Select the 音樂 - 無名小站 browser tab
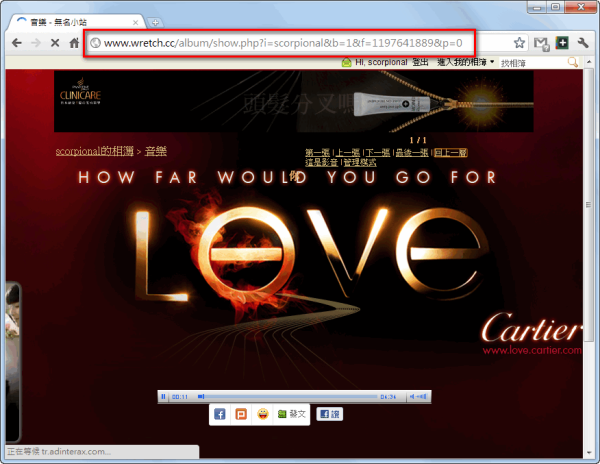Viewport: 600px width, 464px height. coord(77,22)
